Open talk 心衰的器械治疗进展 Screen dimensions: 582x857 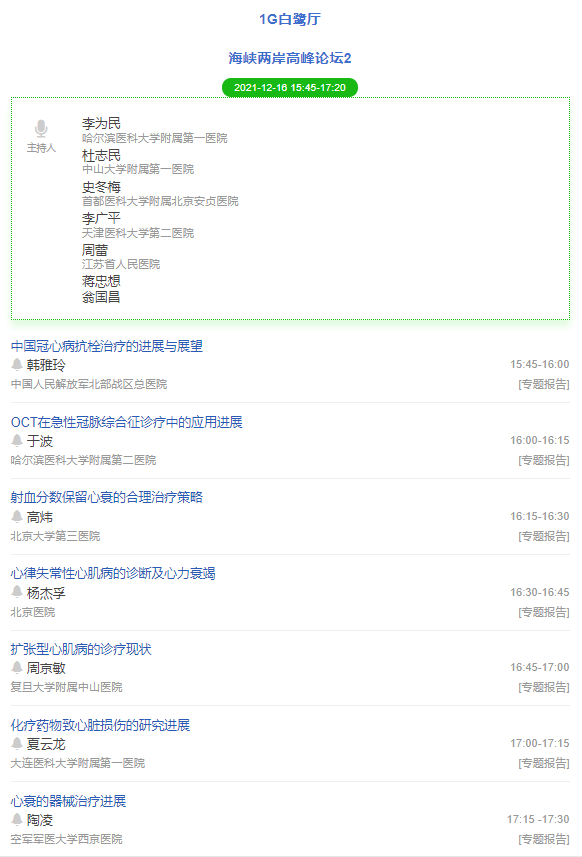click(68, 801)
